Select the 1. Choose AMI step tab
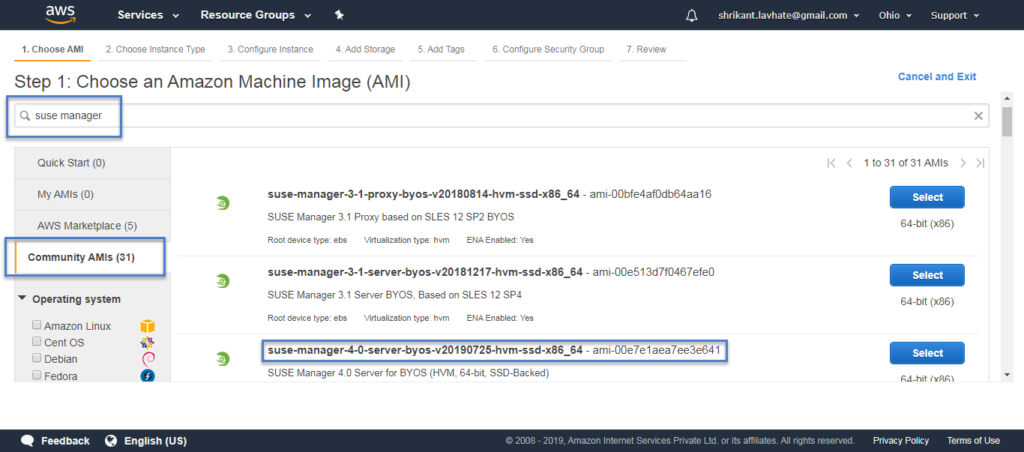 coord(53,50)
